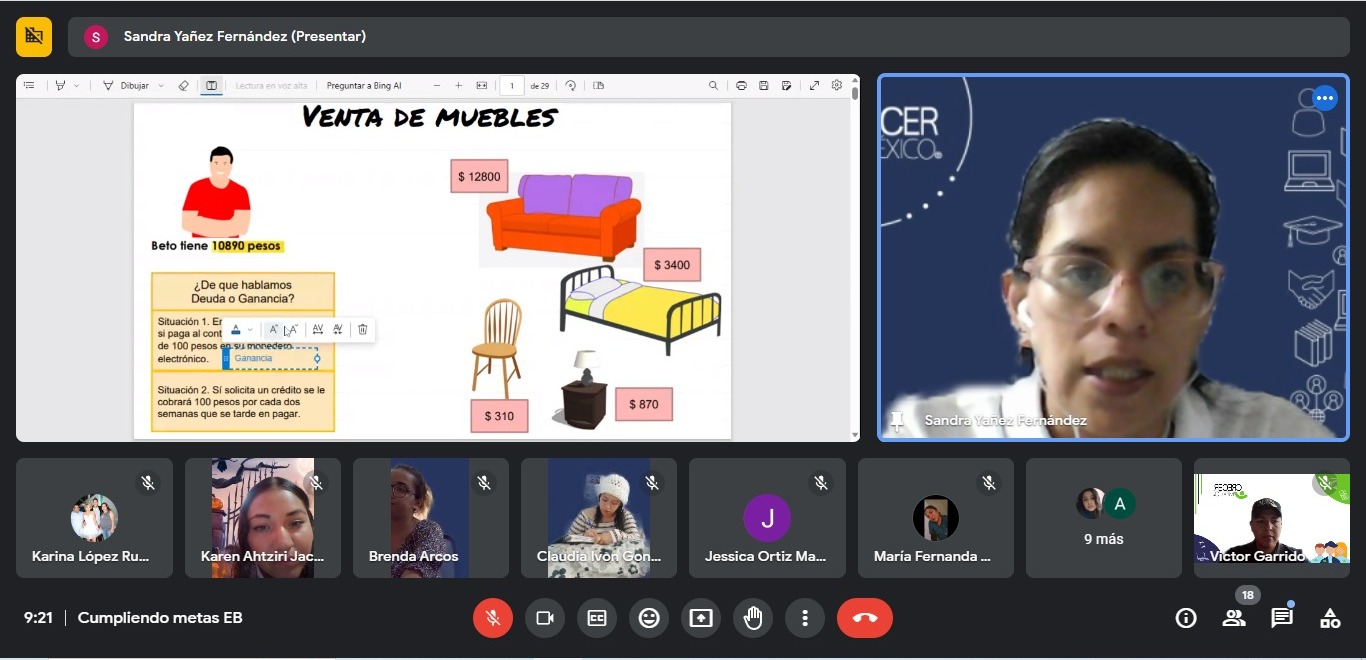
Task: Enable closed captions in the meeting
Action: click(596, 618)
